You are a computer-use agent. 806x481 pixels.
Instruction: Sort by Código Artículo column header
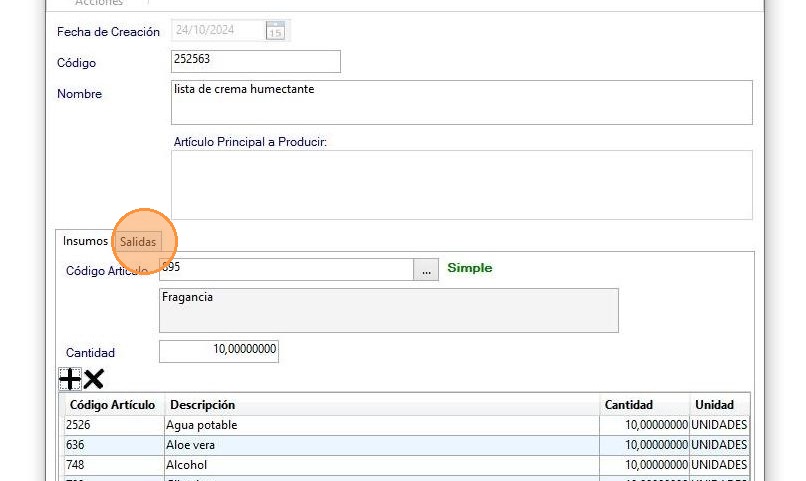point(112,405)
